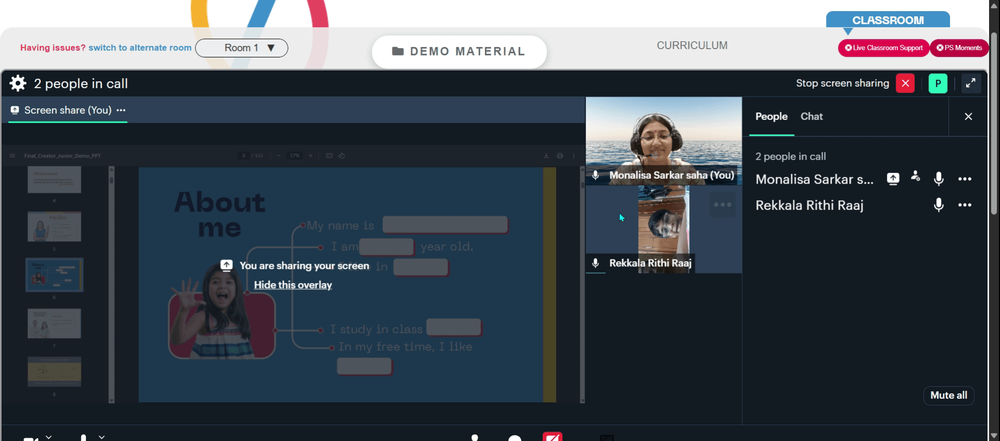This screenshot has width=1000, height=441.
Task: Open the Room 1 dropdown
Action: click(242, 48)
